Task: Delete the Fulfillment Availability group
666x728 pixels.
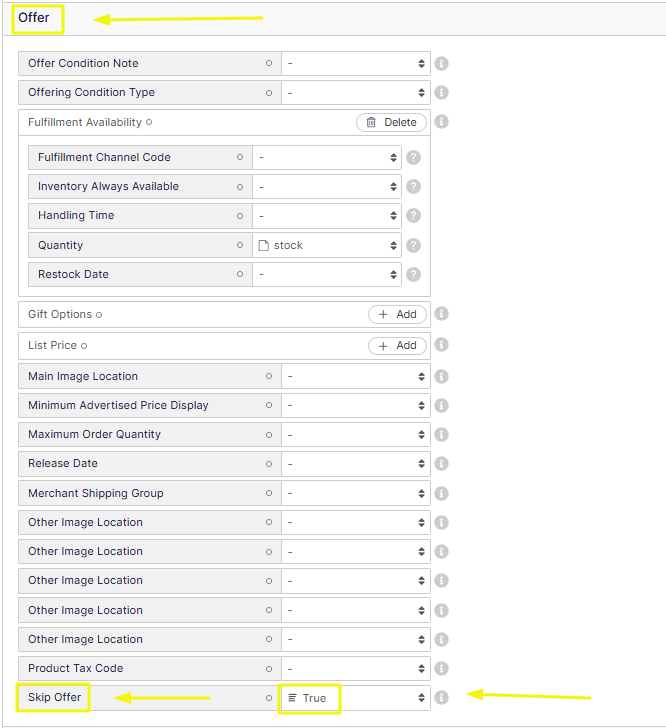Action: tap(391, 122)
